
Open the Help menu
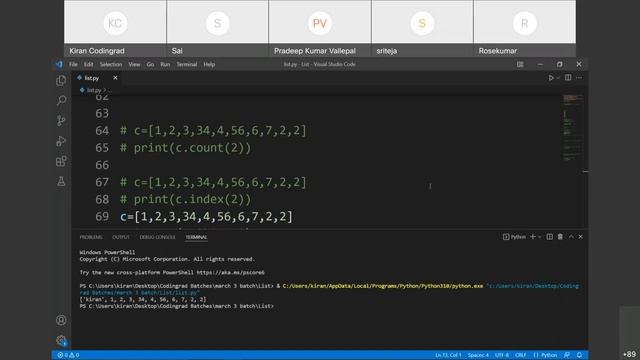click(x=209, y=64)
